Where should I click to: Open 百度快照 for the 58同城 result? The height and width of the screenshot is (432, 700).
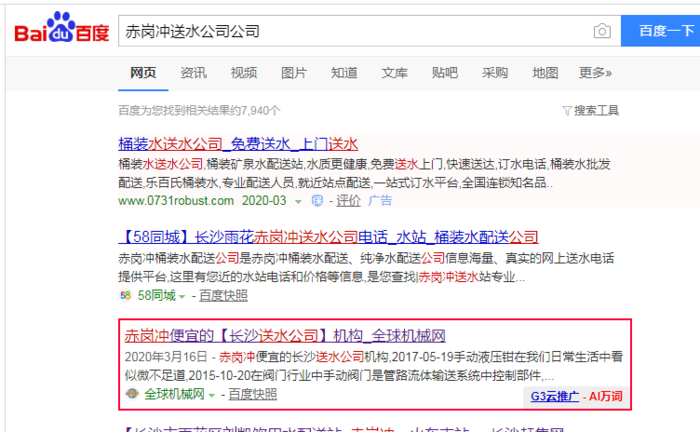click(x=223, y=295)
